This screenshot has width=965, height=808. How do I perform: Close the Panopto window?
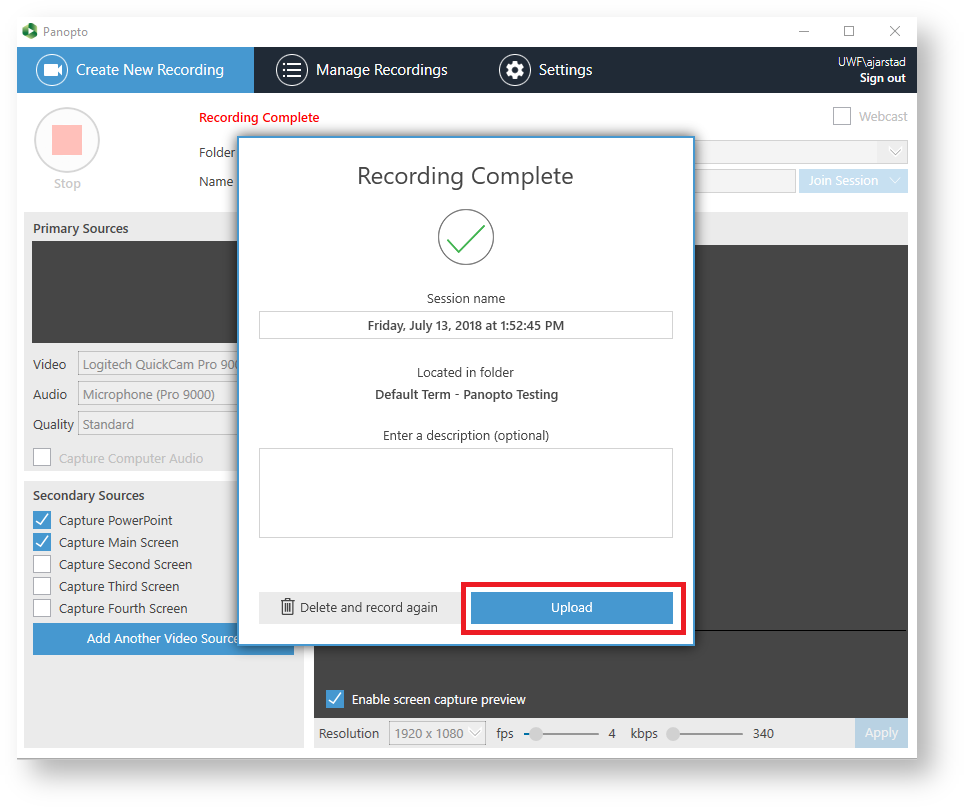click(895, 31)
